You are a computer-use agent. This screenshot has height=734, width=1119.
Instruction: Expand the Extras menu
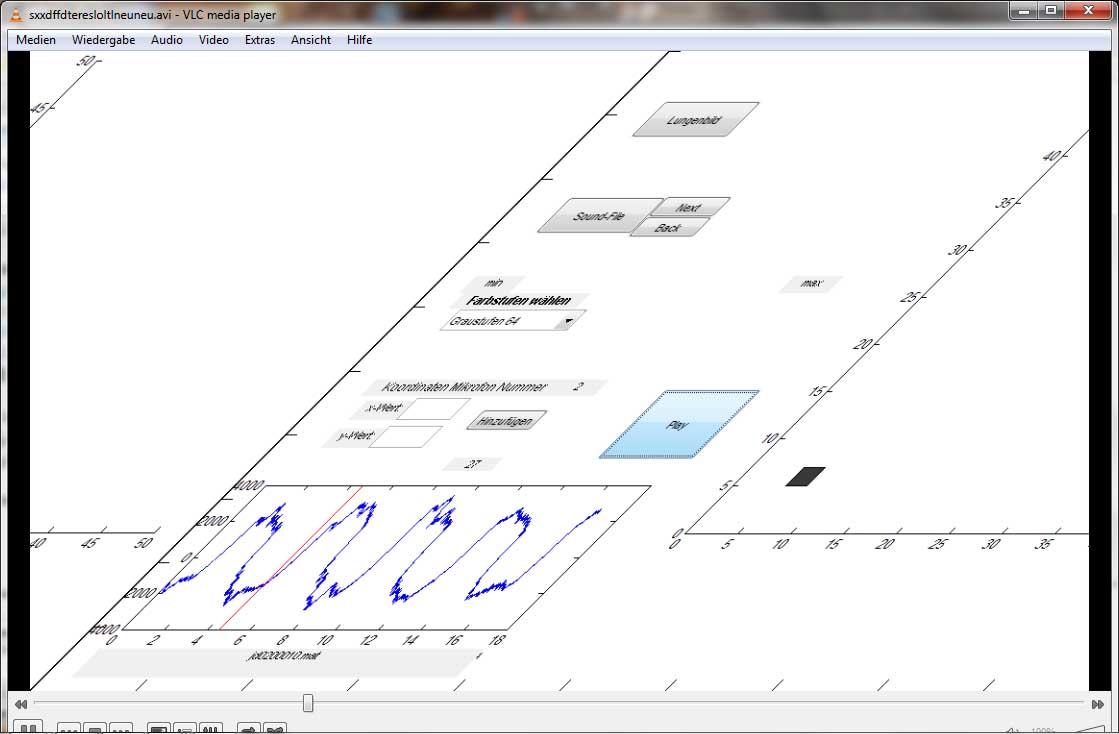pos(260,40)
